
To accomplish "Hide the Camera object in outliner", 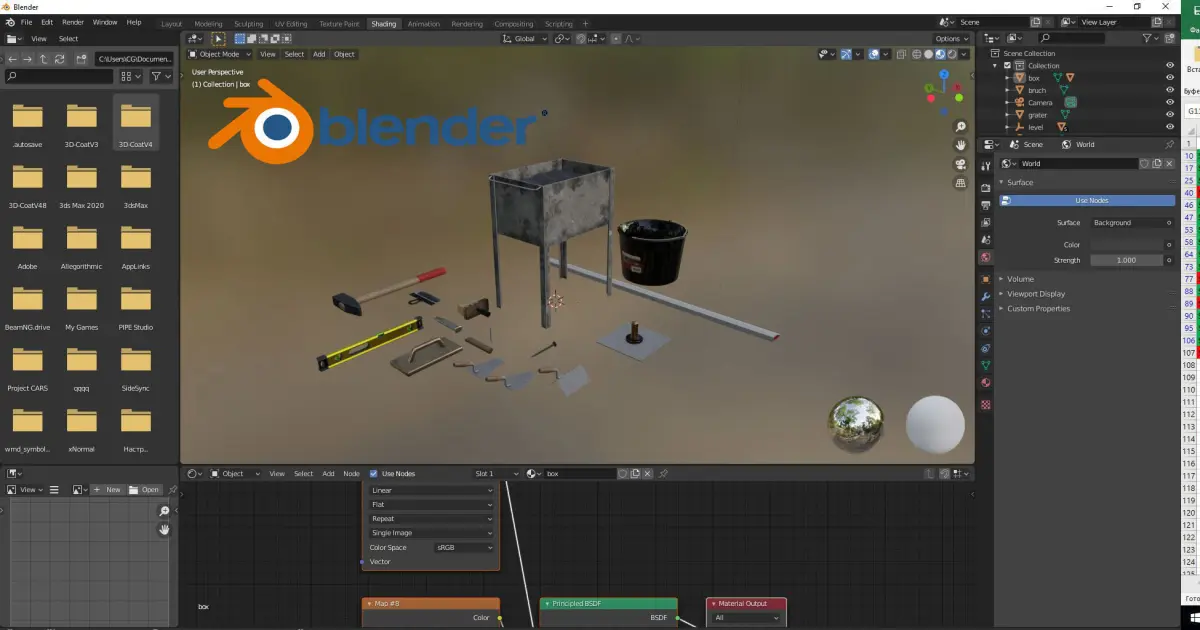I will 1170,102.
